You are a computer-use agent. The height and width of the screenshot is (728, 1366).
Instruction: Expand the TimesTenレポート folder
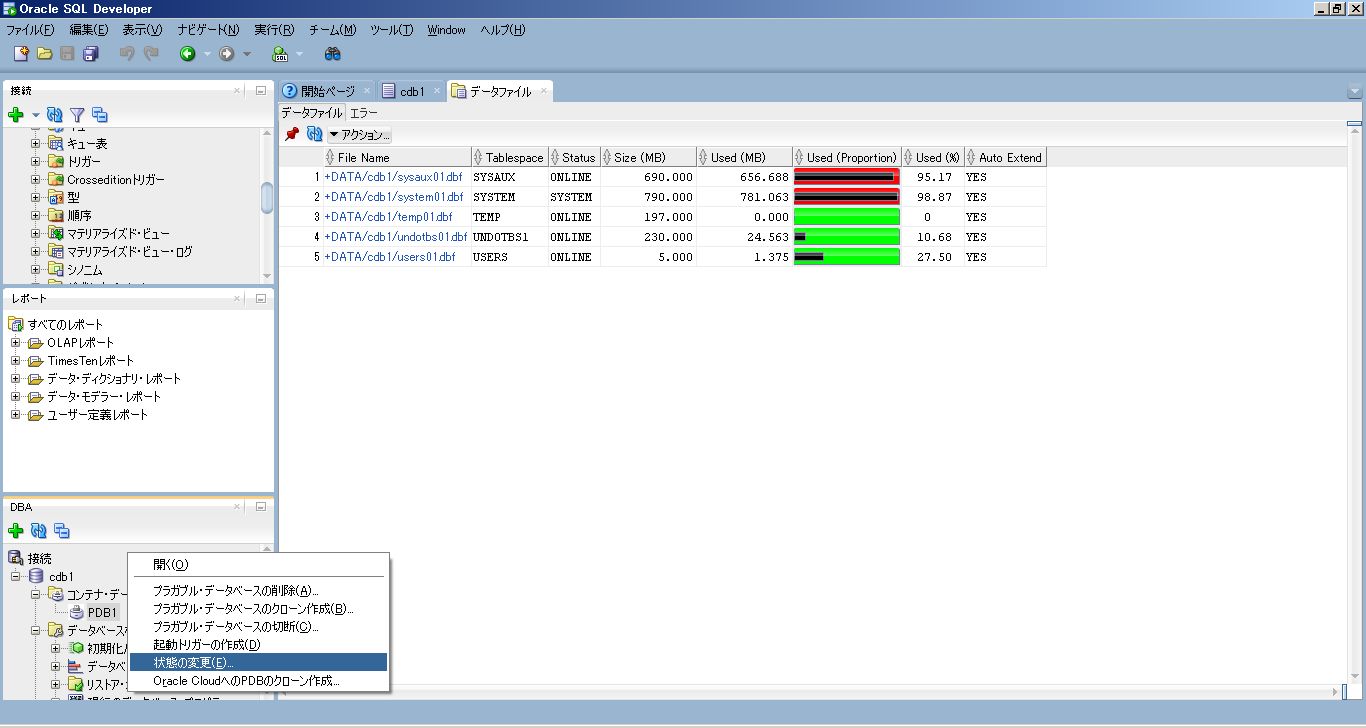pyautogui.click(x=16, y=360)
